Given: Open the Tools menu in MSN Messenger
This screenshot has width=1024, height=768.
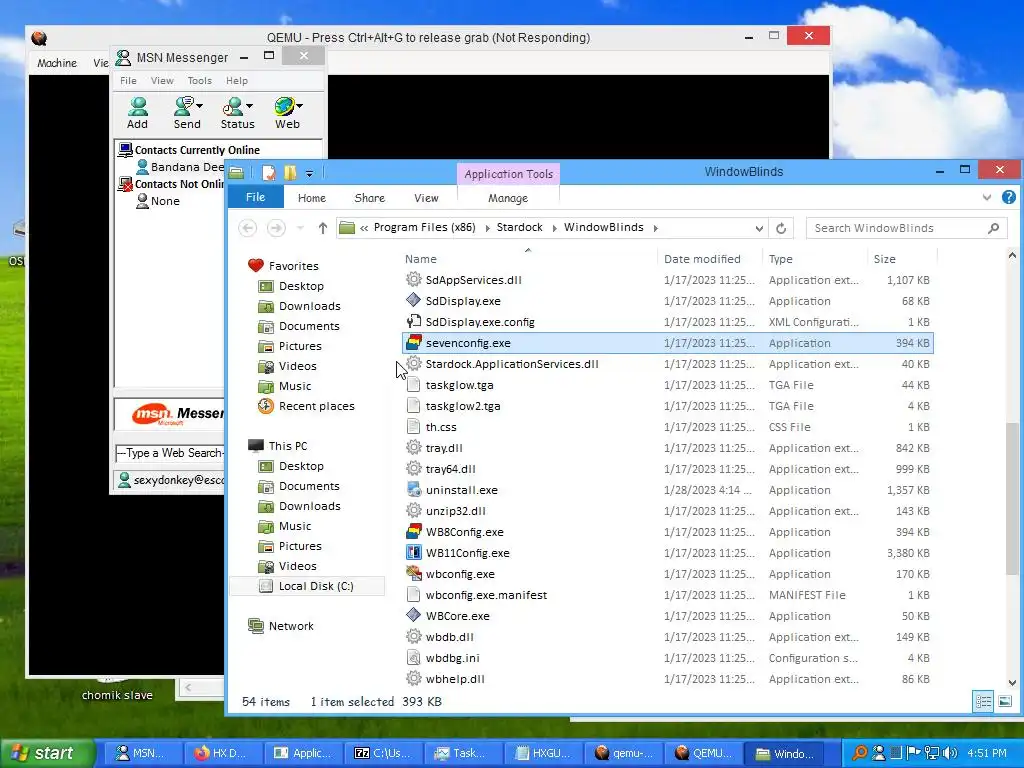Looking at the screenshot, I should (200, 80).
